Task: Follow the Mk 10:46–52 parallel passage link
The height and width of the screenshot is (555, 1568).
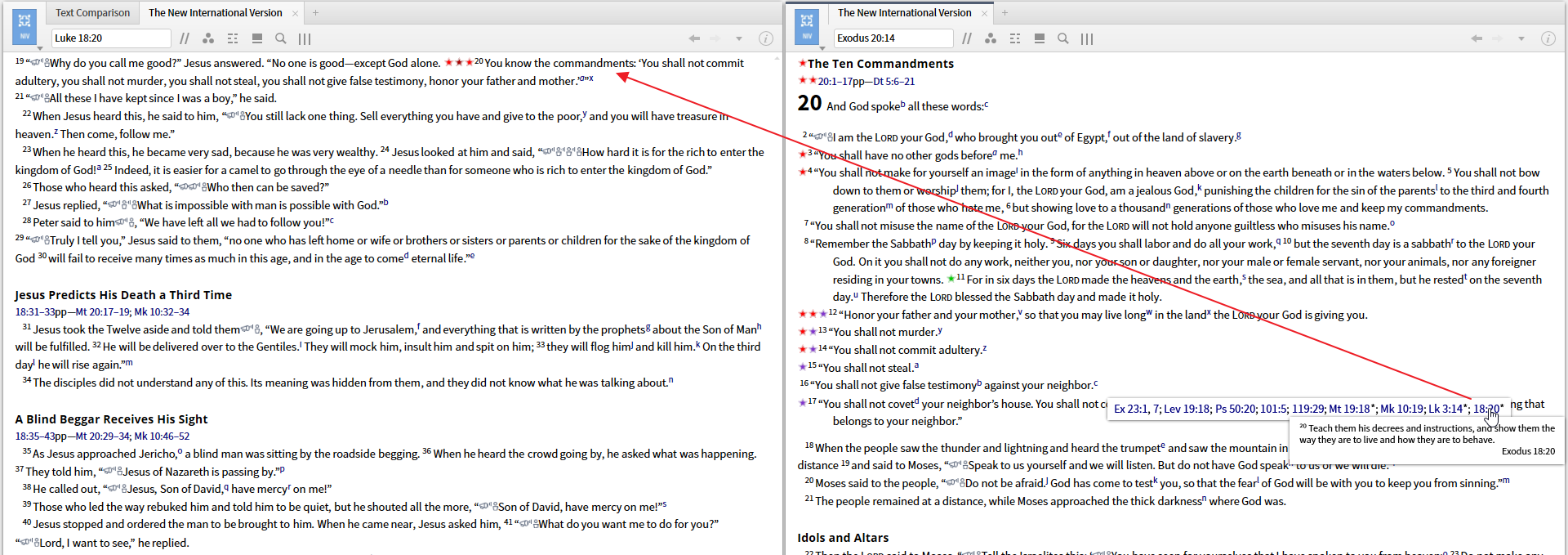Action: 162,436
